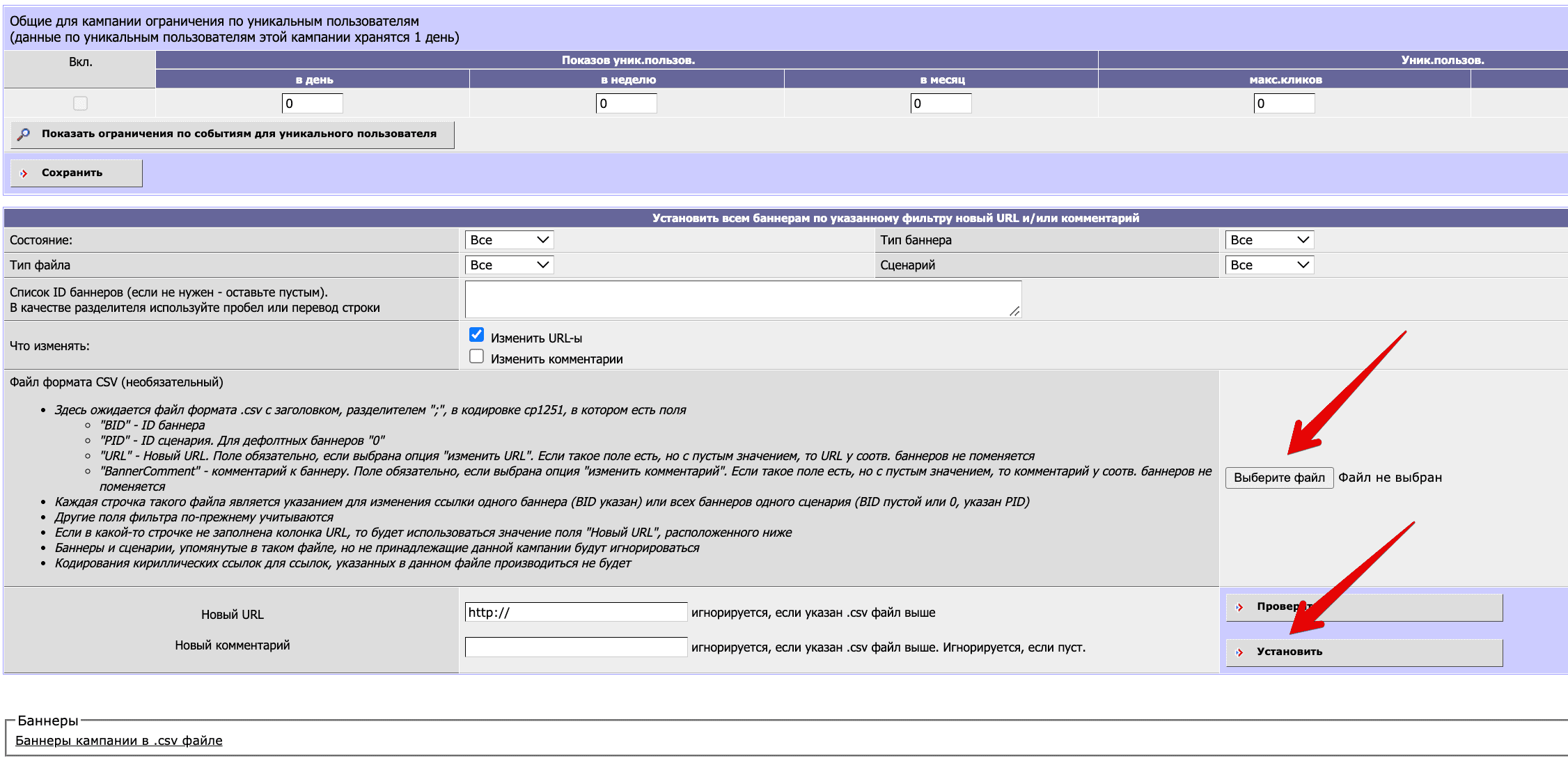Screen dimensions: 1568x763
Task: Focus the Новый комментарий input field
Action: tap(576, 647)
